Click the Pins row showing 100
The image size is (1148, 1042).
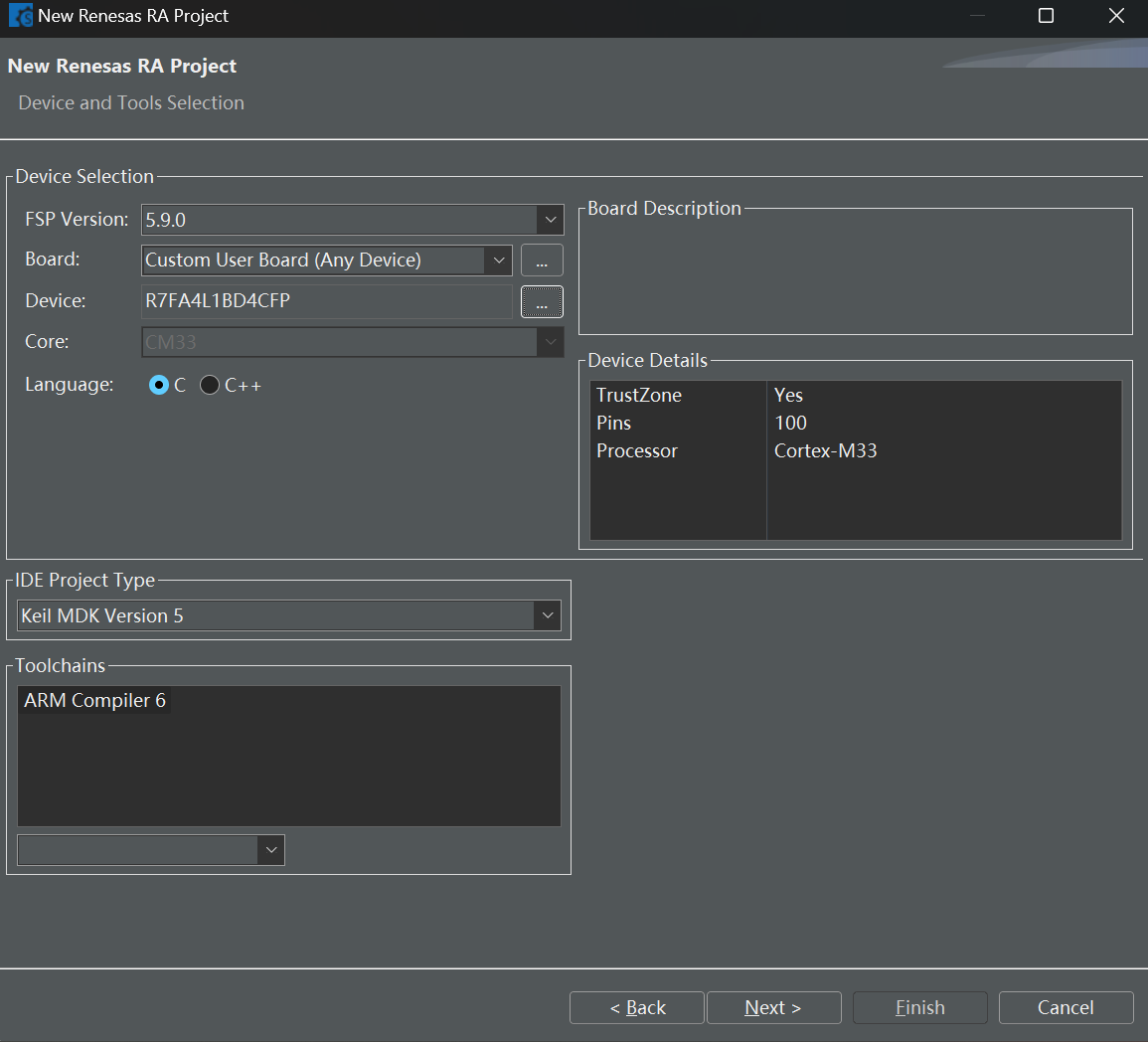pos(856,423)
